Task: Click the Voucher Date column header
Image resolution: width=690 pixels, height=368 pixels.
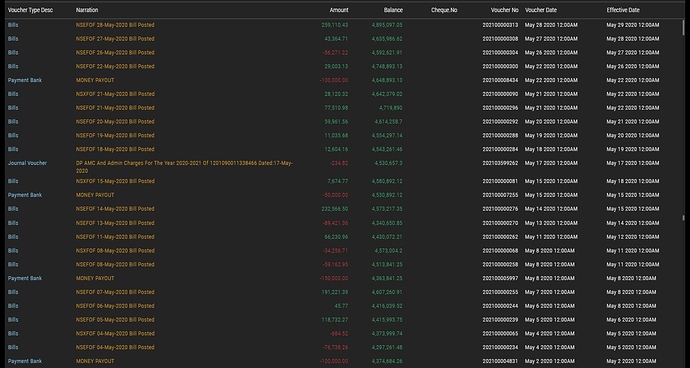Action: (x=541, y=10)
